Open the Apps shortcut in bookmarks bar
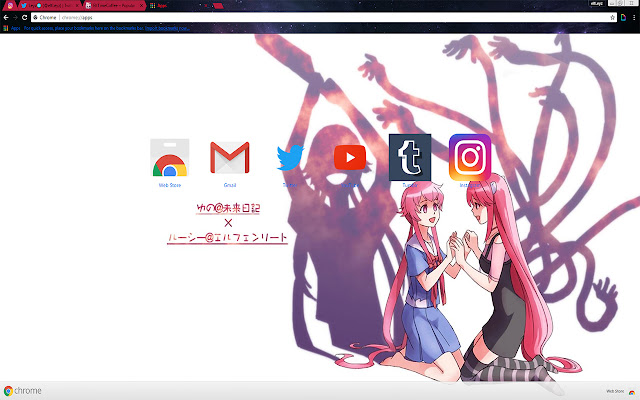640x400 pixels. 12,28
